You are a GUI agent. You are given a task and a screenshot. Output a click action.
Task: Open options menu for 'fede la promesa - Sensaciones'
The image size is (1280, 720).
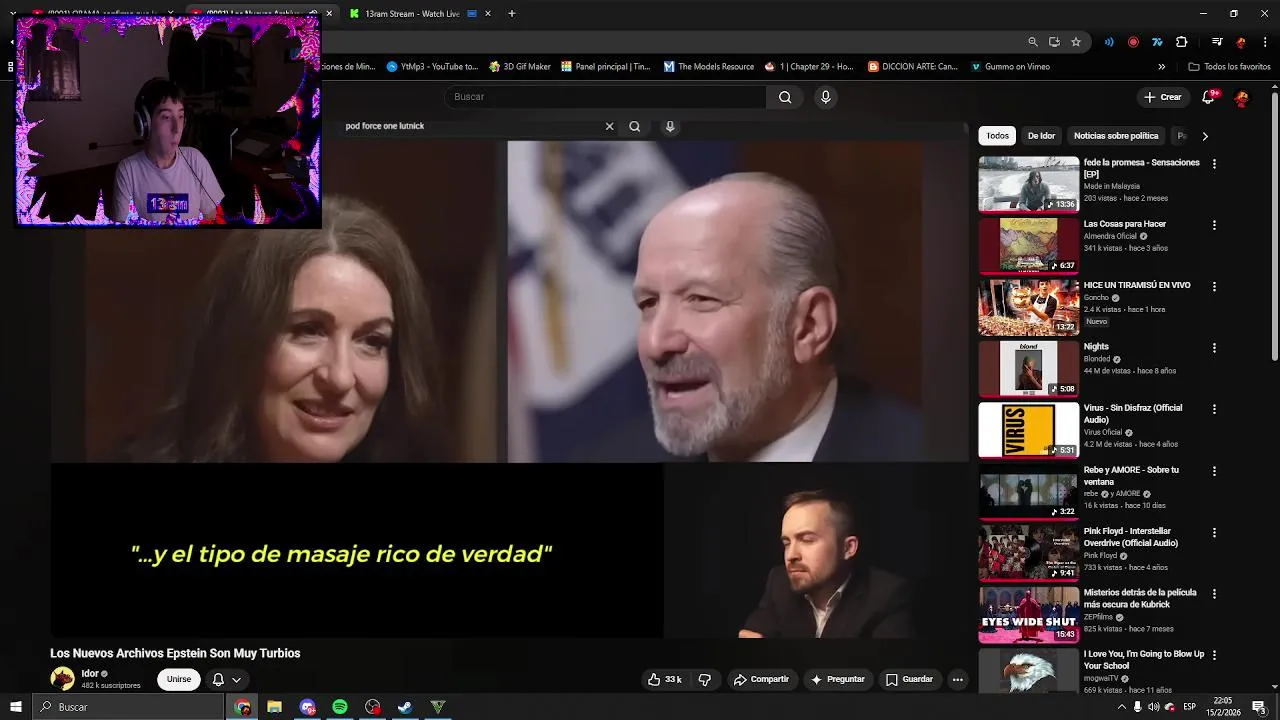click(x=1214, y=163)
